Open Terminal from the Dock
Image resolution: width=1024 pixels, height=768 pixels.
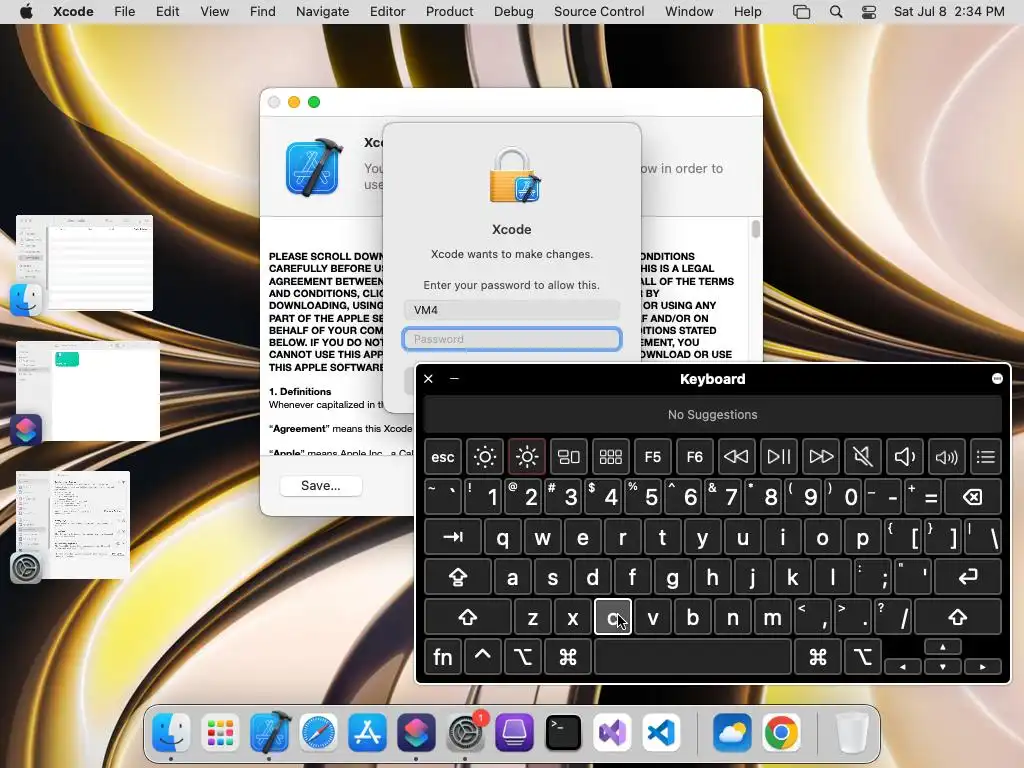click(x=563, y=733)
